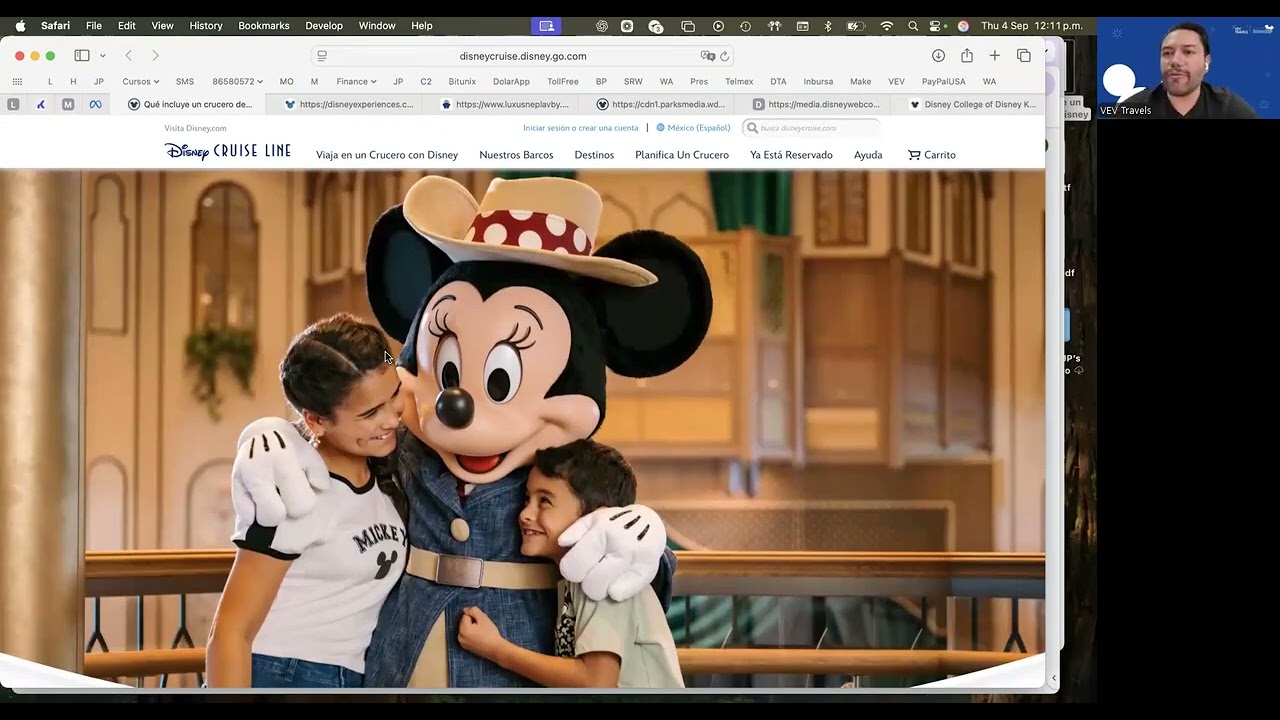Open 'Viaja en un Crucero con Disney' menu
Screen dimensions: 1280x720
[387, 155]
